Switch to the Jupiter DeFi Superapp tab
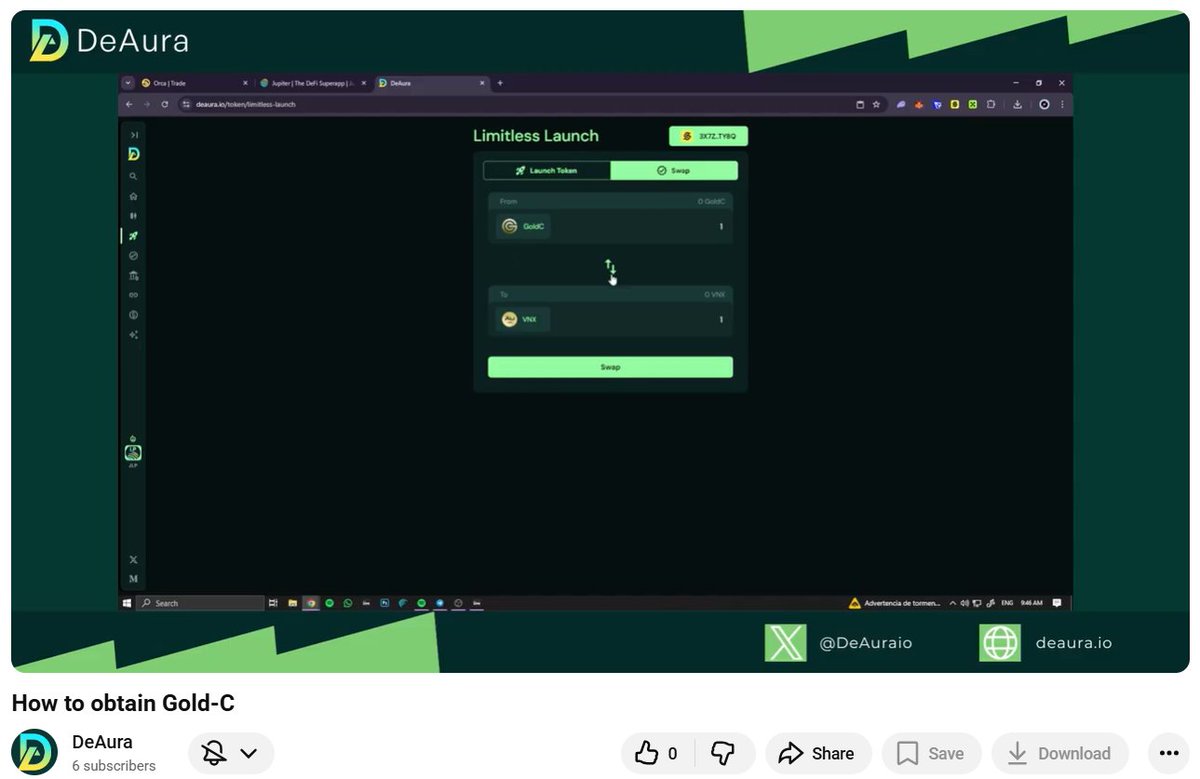 click(x=312, y=83)
